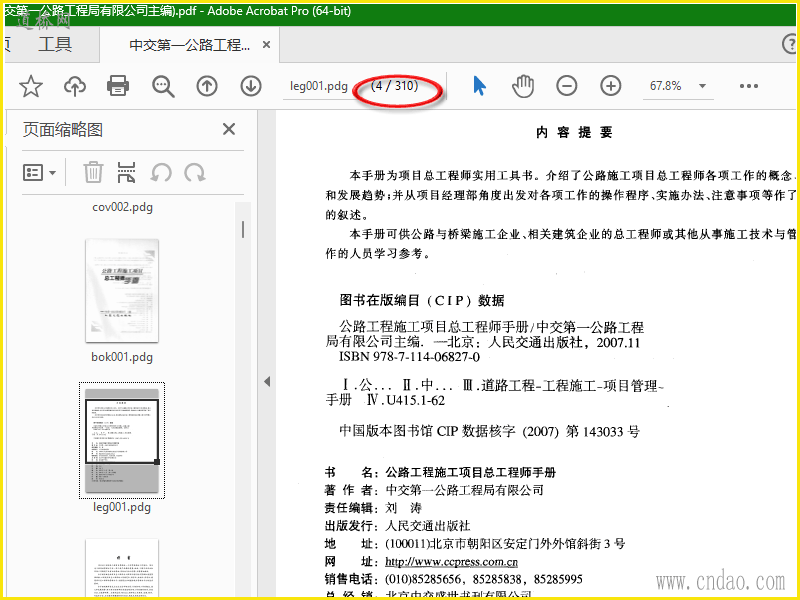Click the ISBN 978-7-114-06827-0 text

tap(409, 357)
